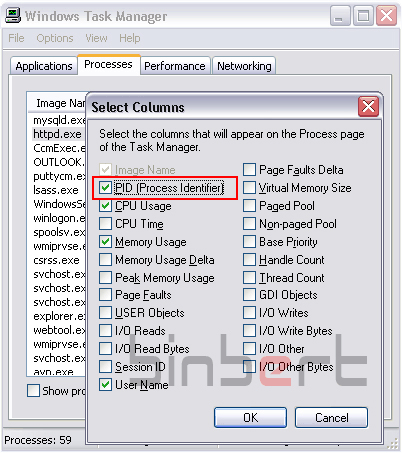Toggle the Show processes checkbox
Screen dimensions: 402x453
33,391
